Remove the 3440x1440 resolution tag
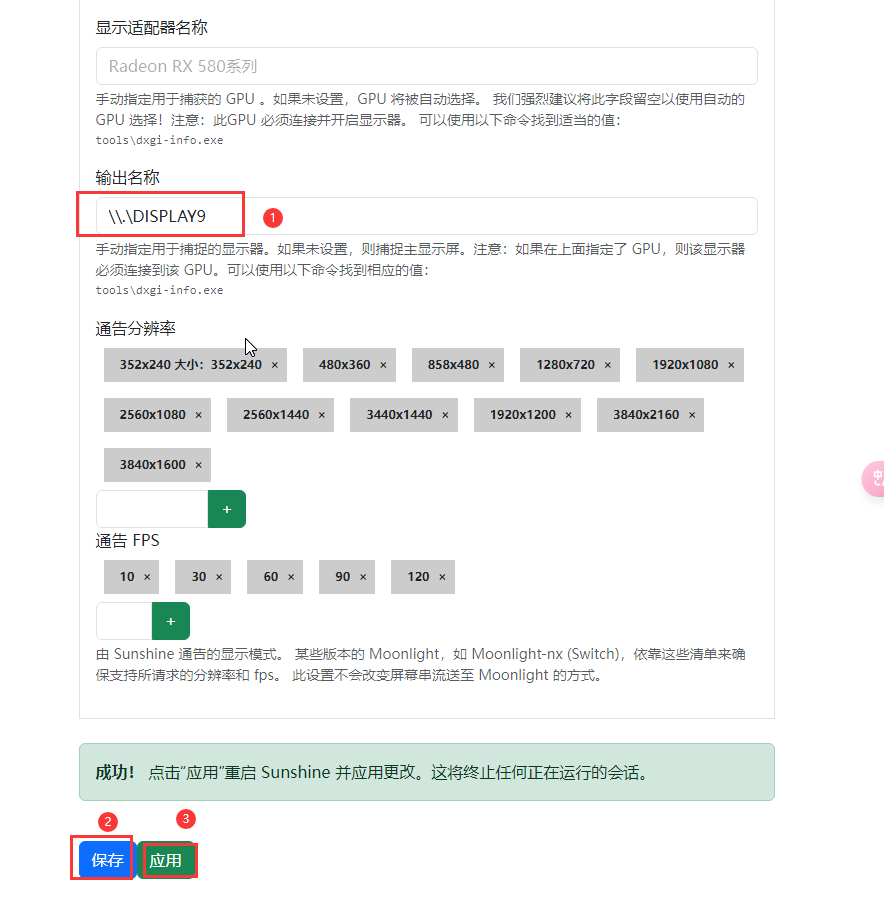The width and height of the screenshot is (884, 908). [445, 415]
